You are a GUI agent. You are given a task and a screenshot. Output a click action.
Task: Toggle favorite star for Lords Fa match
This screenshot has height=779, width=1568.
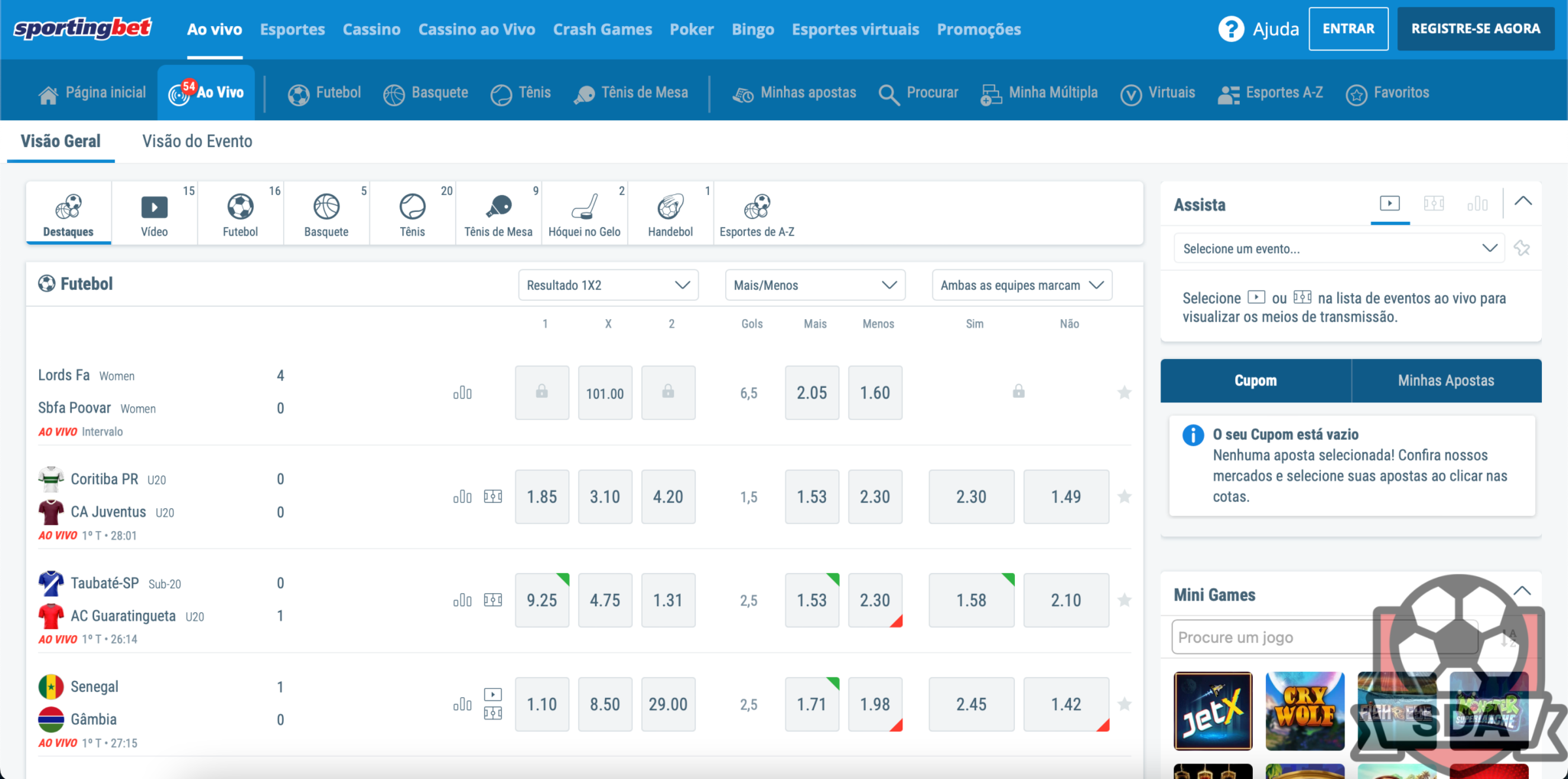(1124, 393)
